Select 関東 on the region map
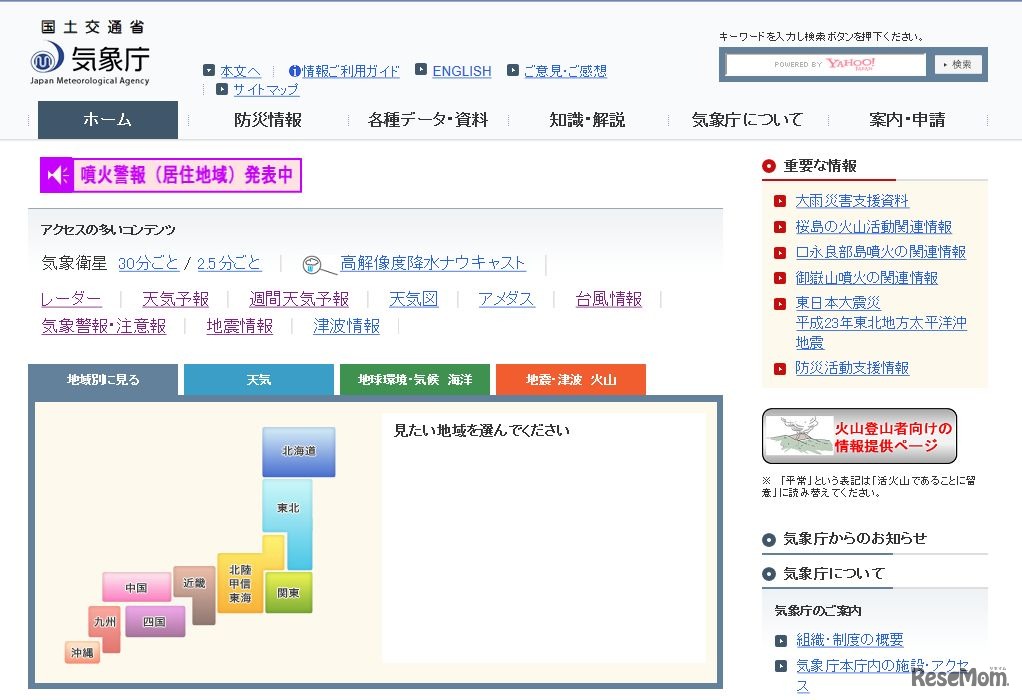1022x700 pixels. (288, 592)
